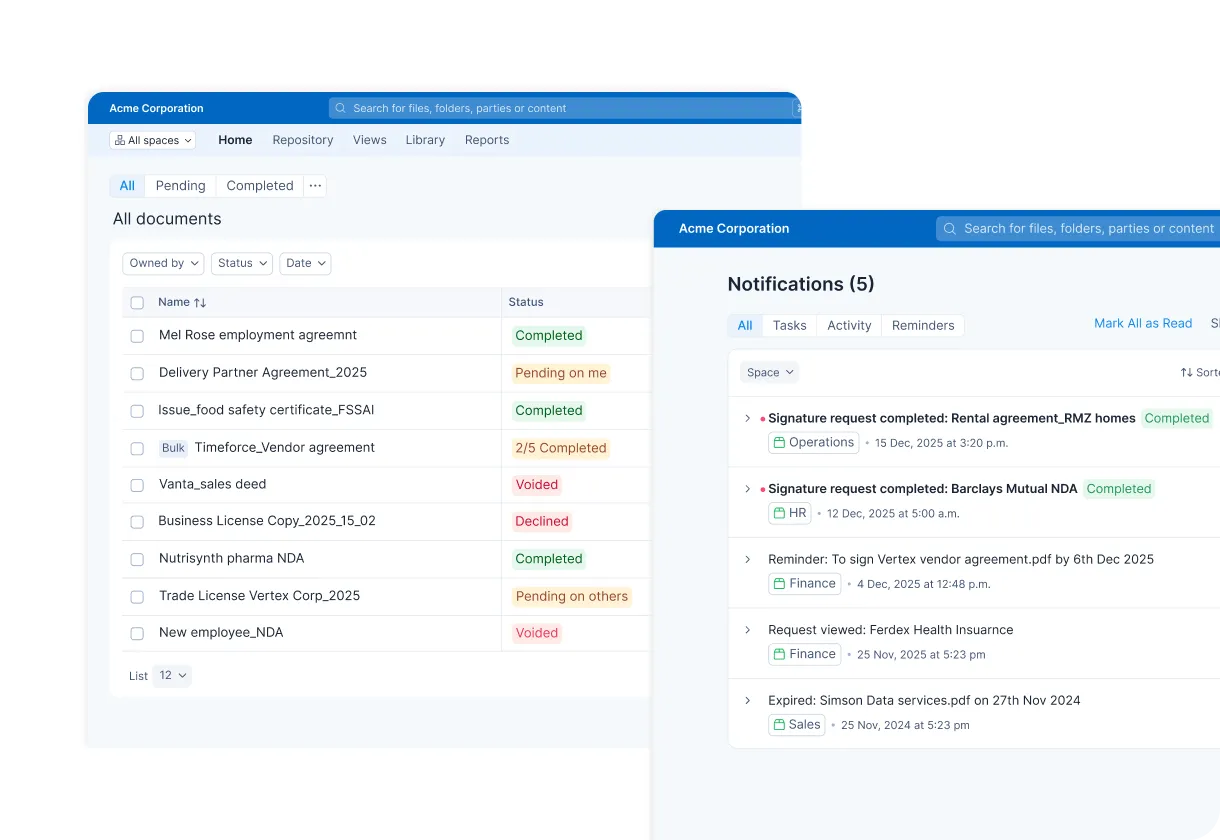The image size is (1220, 840).
Task: Click red unread dot on Barclays Mutual NDA
Action: coord(763,490)
